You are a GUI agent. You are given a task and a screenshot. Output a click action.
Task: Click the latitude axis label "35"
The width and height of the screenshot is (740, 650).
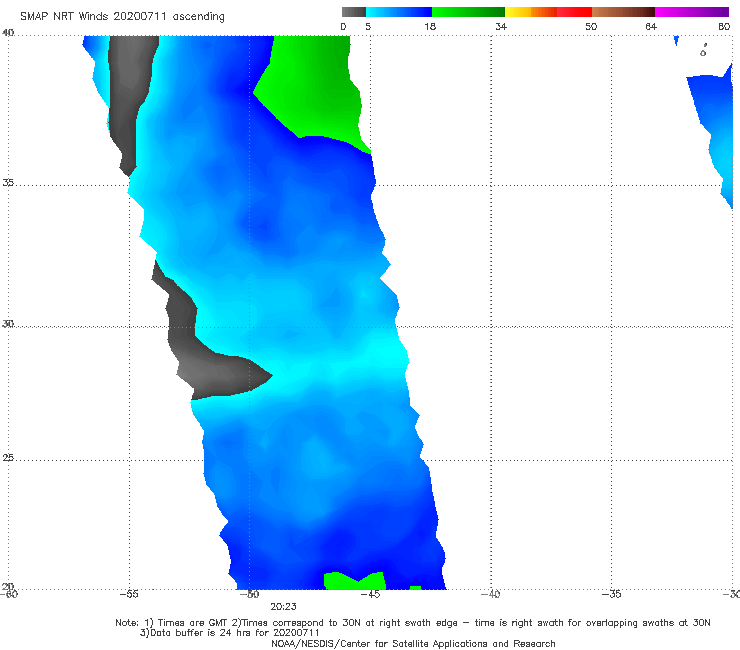8,182
